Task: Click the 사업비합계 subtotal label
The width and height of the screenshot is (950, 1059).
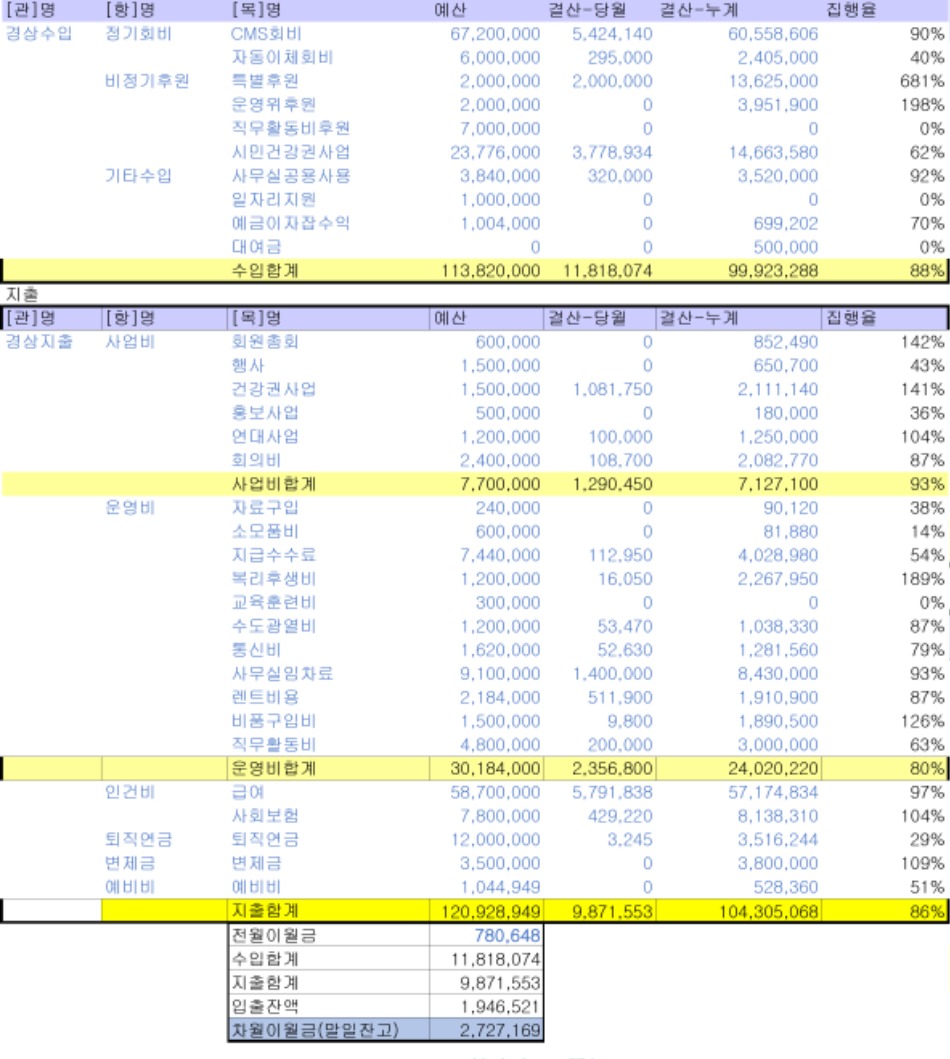Action: pyautogui.click(x=273, y=484)
